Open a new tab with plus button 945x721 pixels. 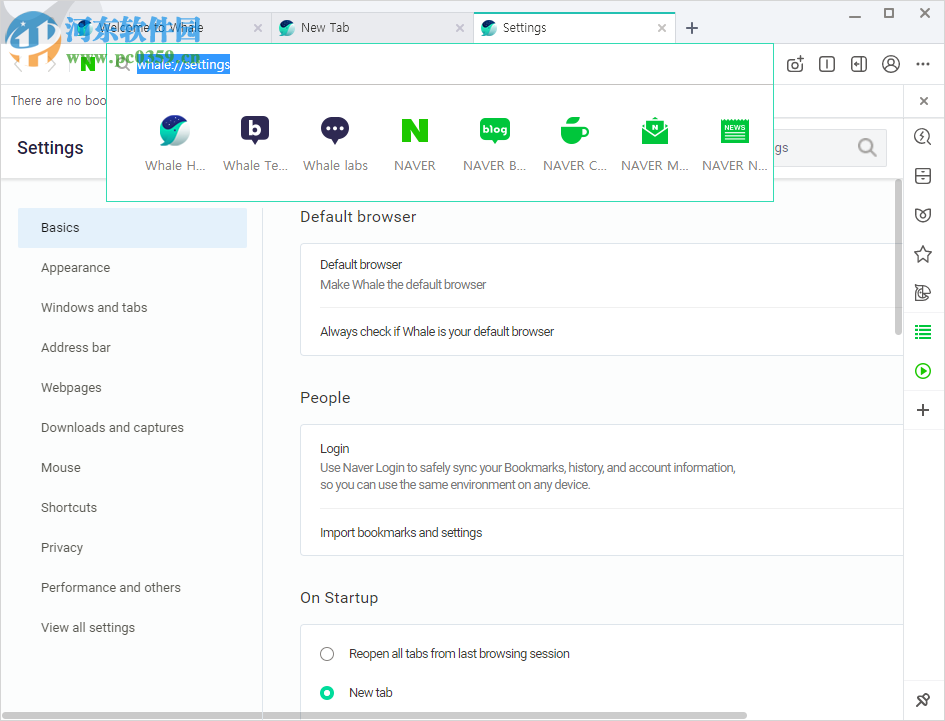pyautogui.click(x=692, y=28)
